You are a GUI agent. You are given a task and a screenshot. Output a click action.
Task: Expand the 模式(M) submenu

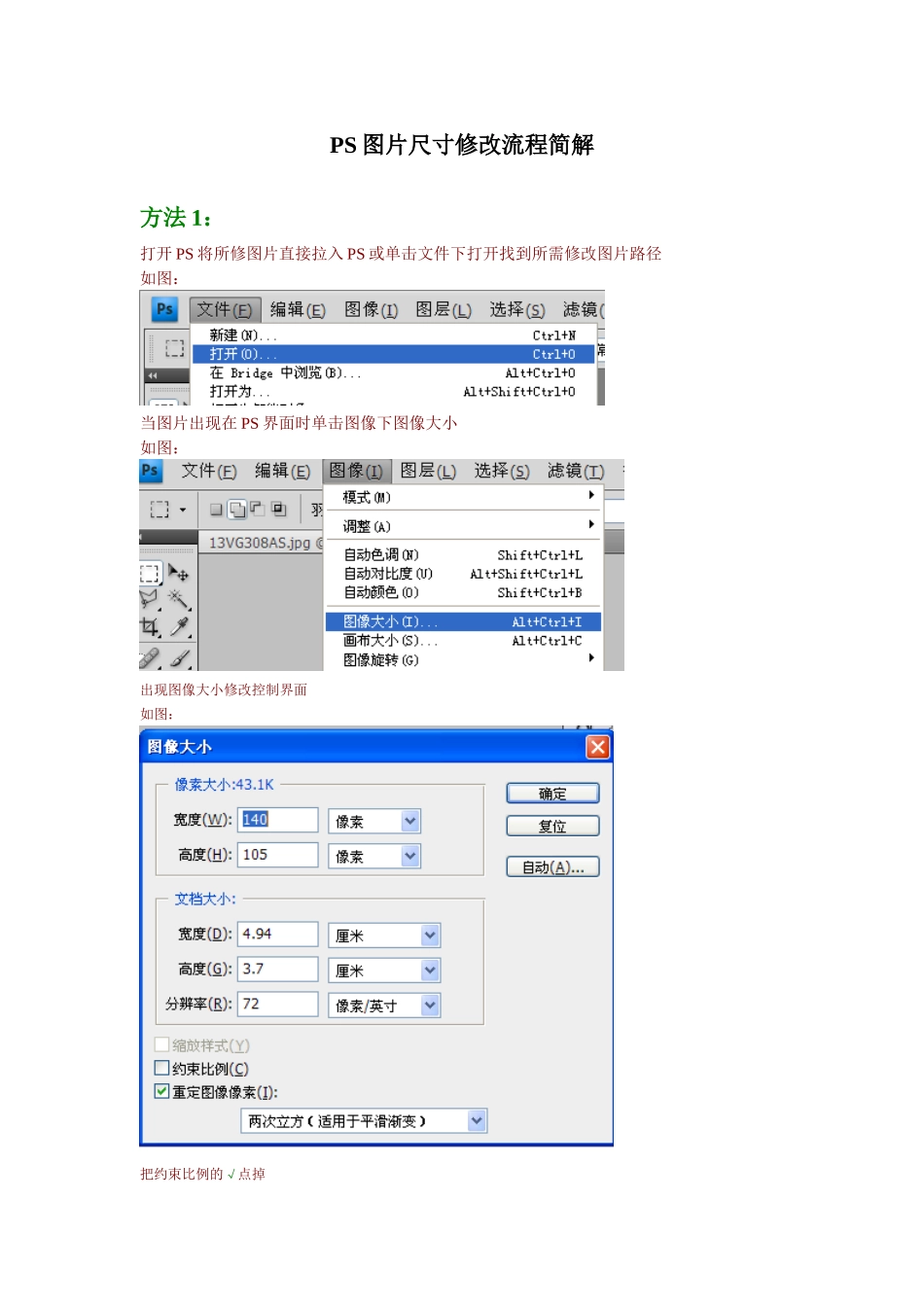coord(465,497)
